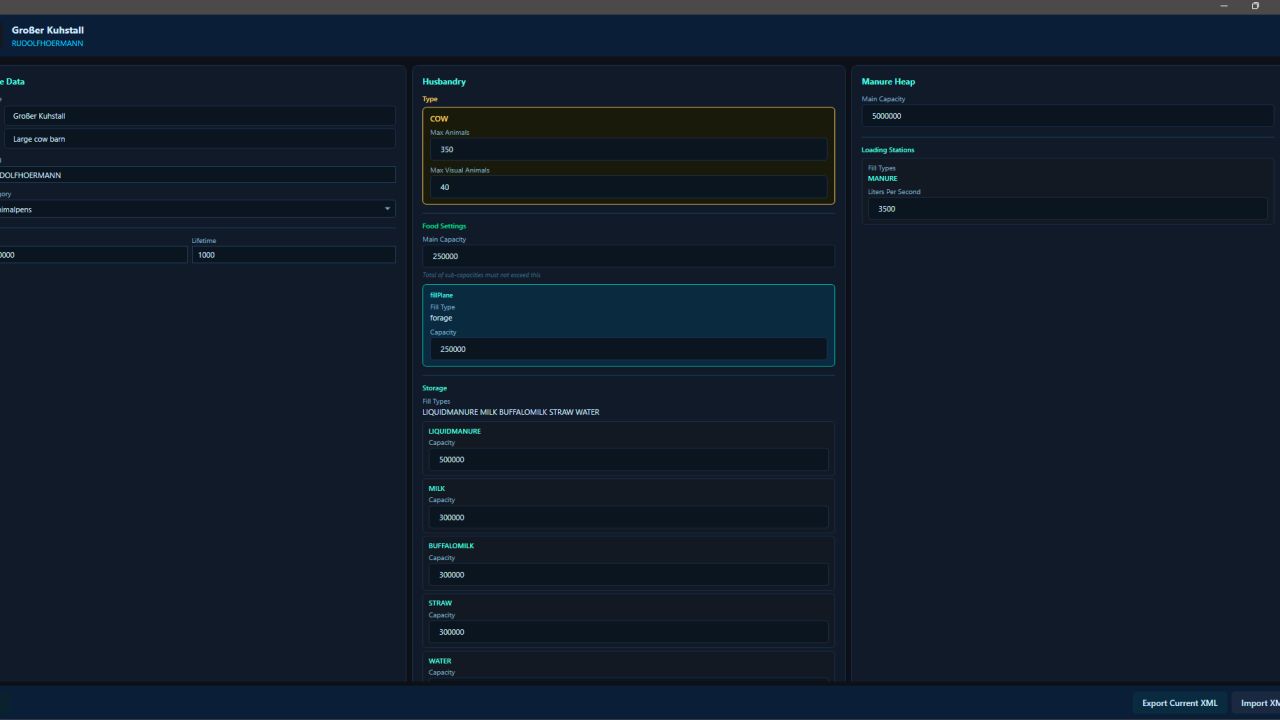Edit the Max Visual Animals value 40

[x=628, y=187]
